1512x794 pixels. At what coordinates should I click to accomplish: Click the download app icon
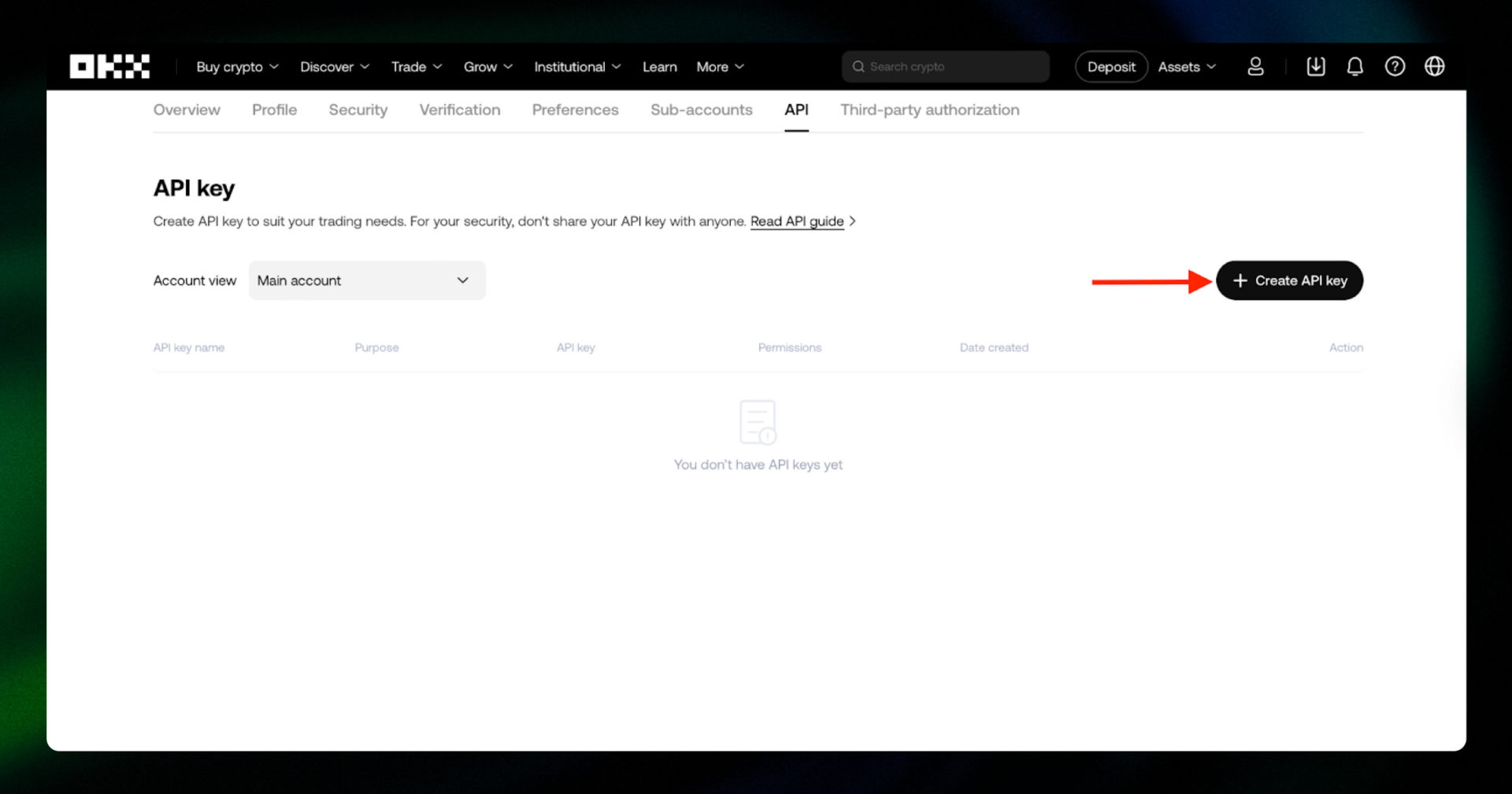coord(1315,67)
